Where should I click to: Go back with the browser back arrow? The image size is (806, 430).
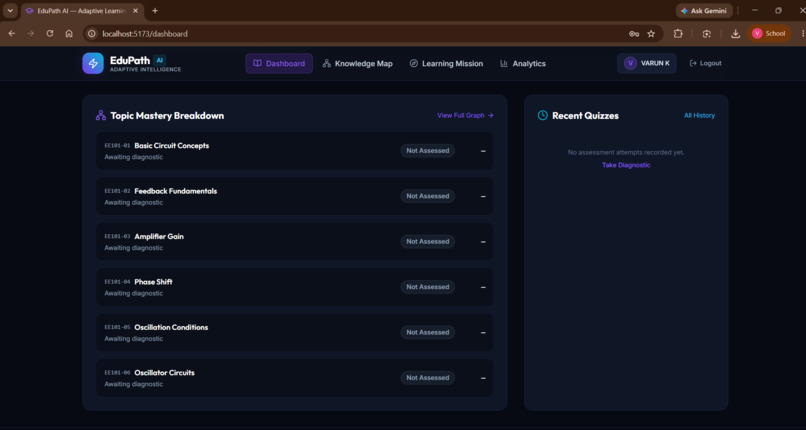point(12,34)
